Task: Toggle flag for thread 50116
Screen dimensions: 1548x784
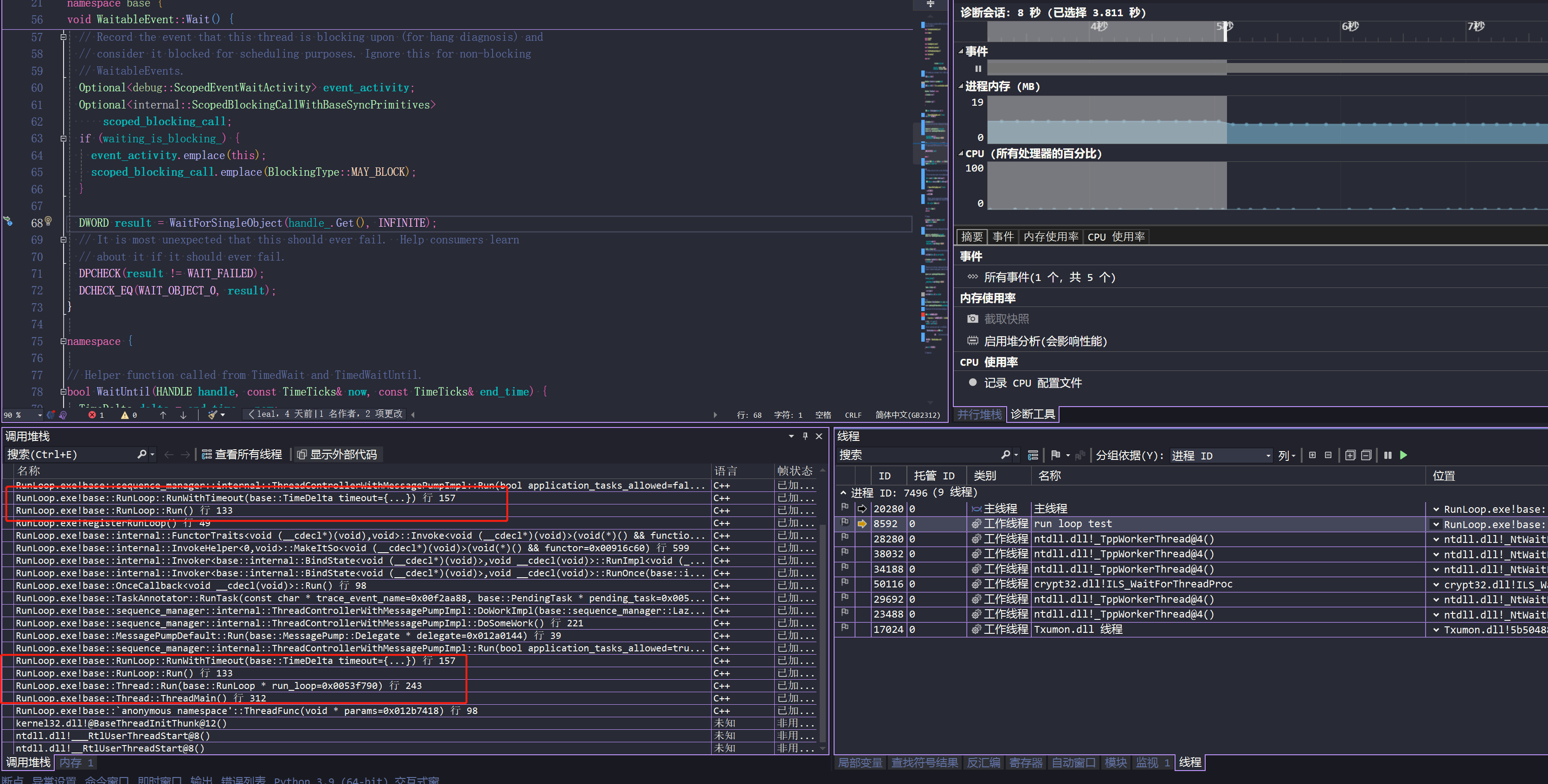Action: 845,583
